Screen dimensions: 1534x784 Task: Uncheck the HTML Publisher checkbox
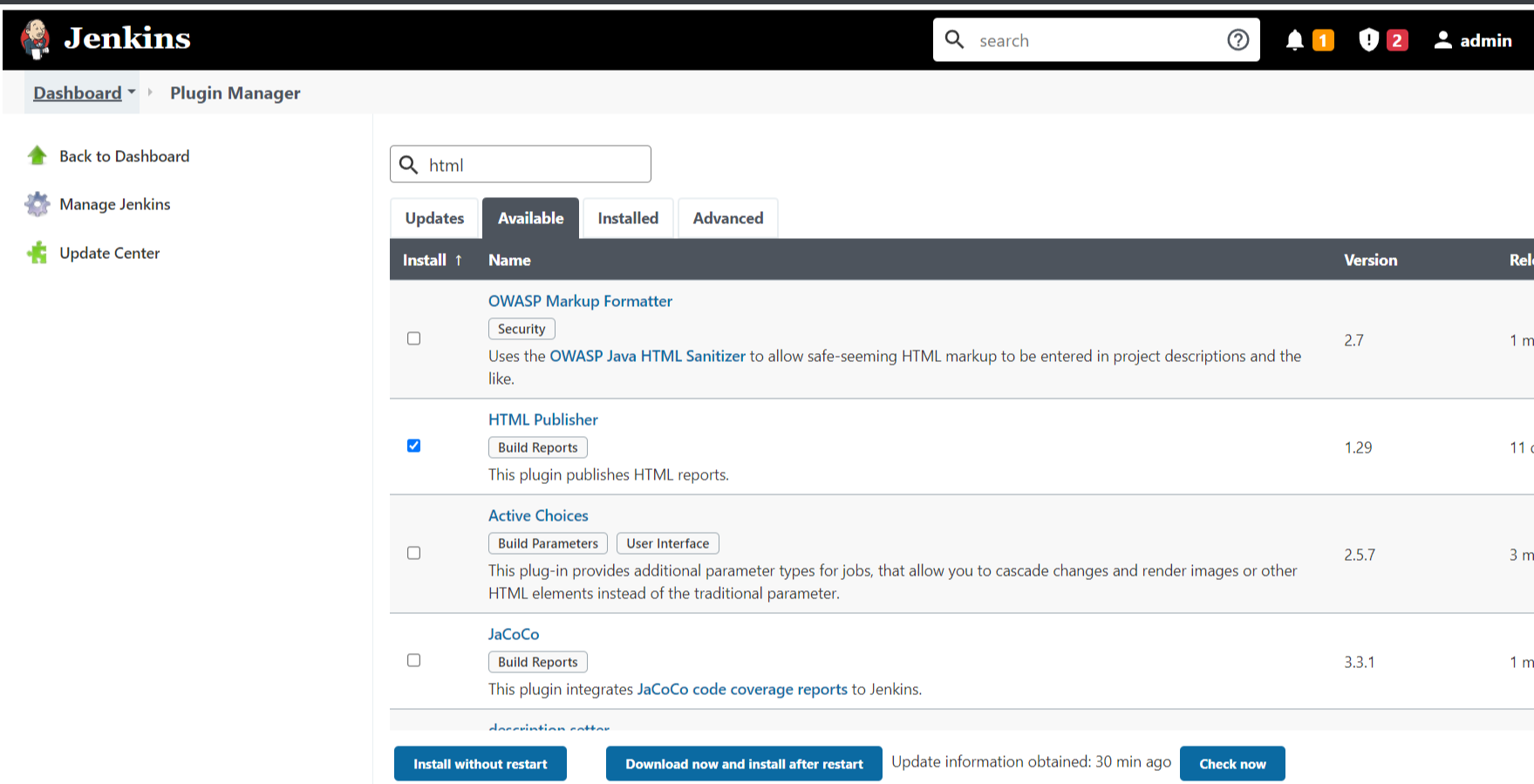(414, 446)
